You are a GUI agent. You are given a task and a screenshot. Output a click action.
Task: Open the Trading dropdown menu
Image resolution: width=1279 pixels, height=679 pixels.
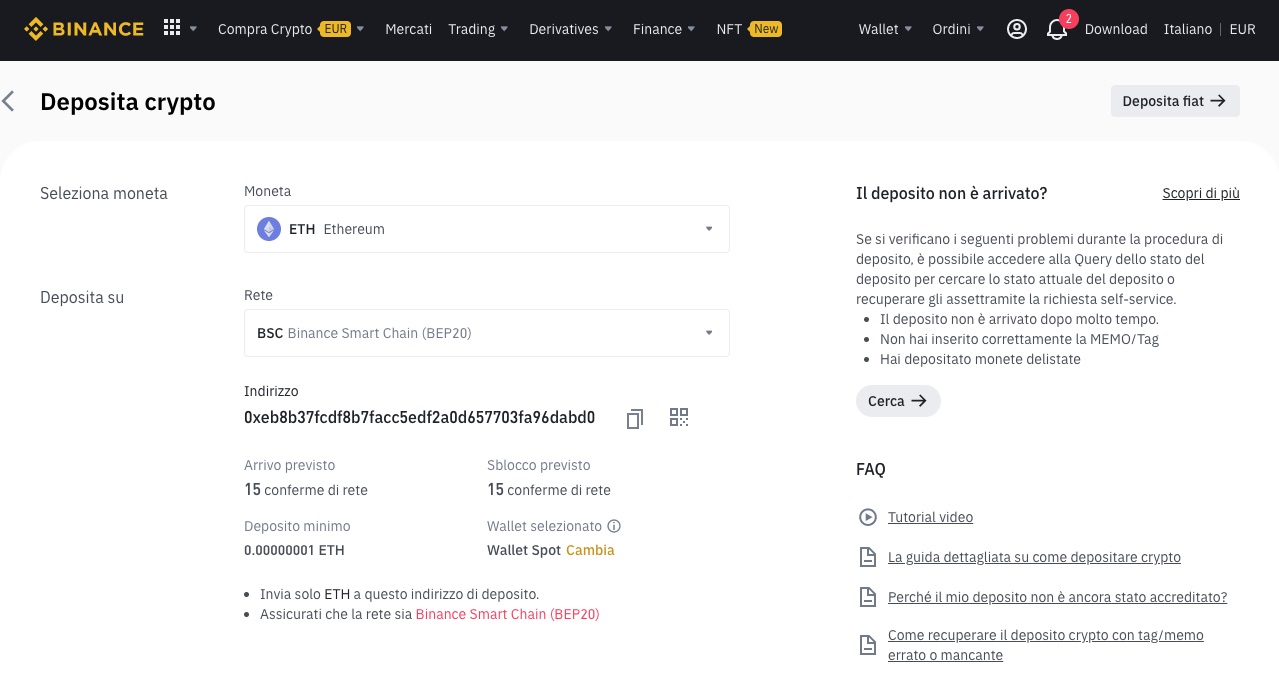(479, 29)
